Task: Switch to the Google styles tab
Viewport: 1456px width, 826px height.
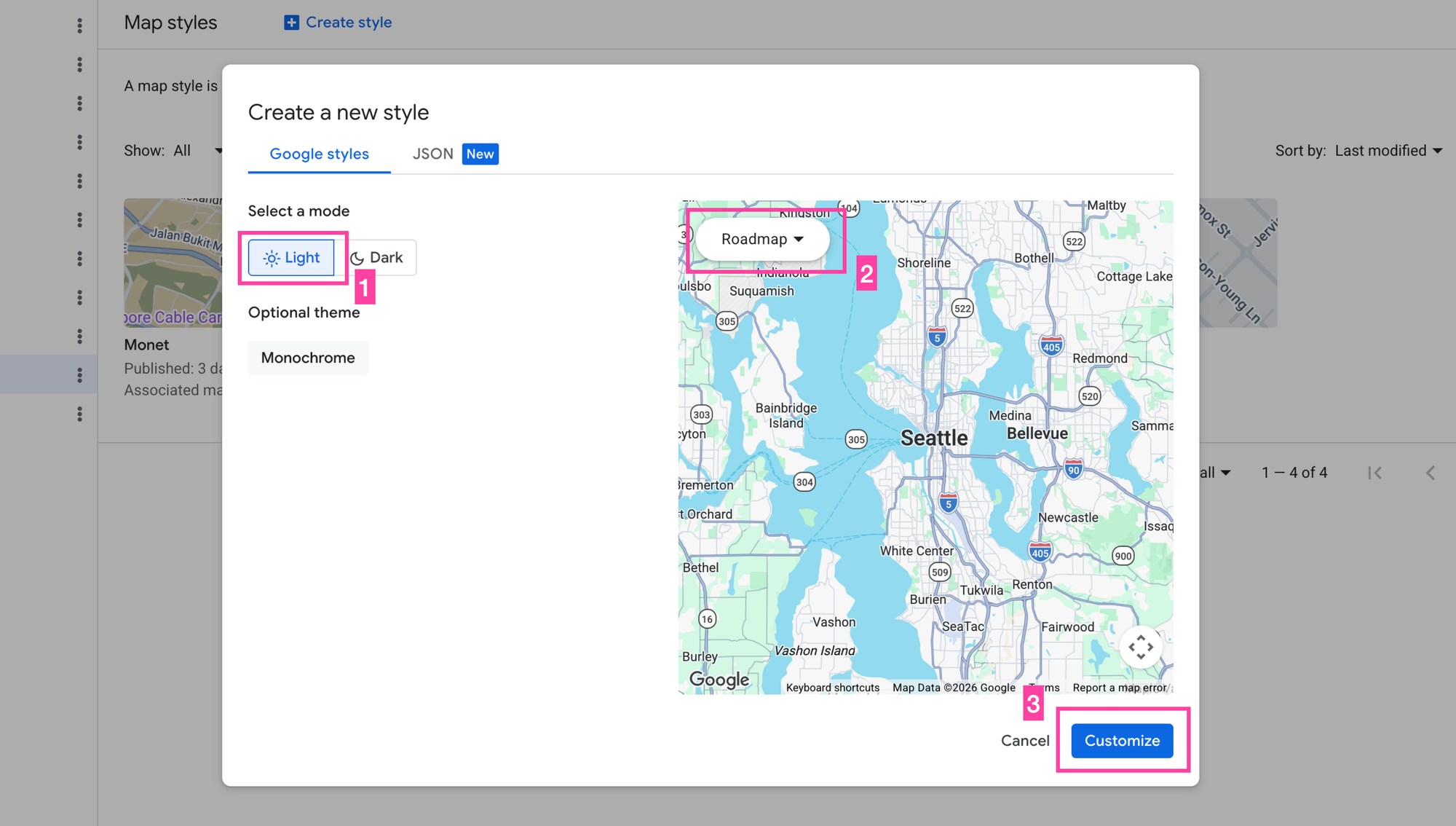Action: [x=319, y=154]
